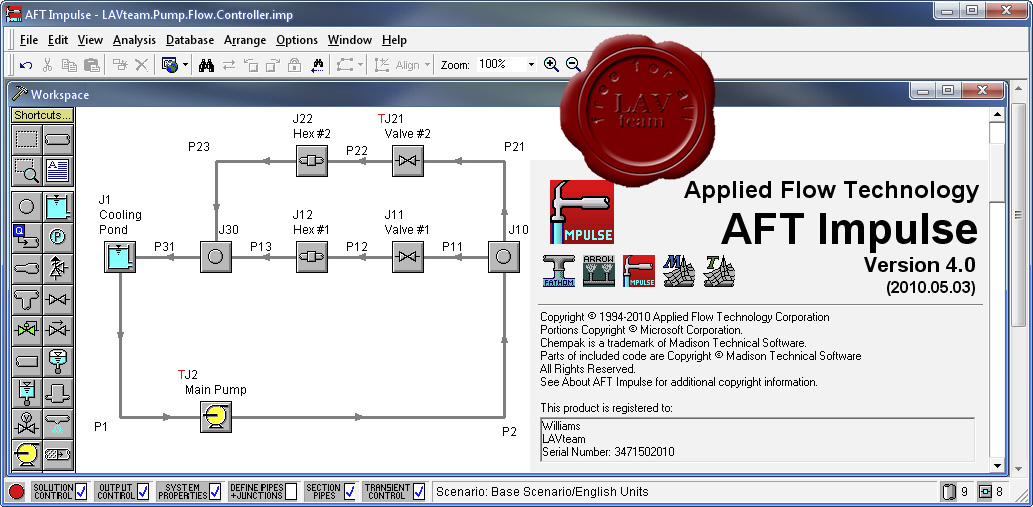Click the workspace vertical scrollbar down arrow
Image resolution: width=1033 pixels, height=507 pixels.
(x=998, y=465)
